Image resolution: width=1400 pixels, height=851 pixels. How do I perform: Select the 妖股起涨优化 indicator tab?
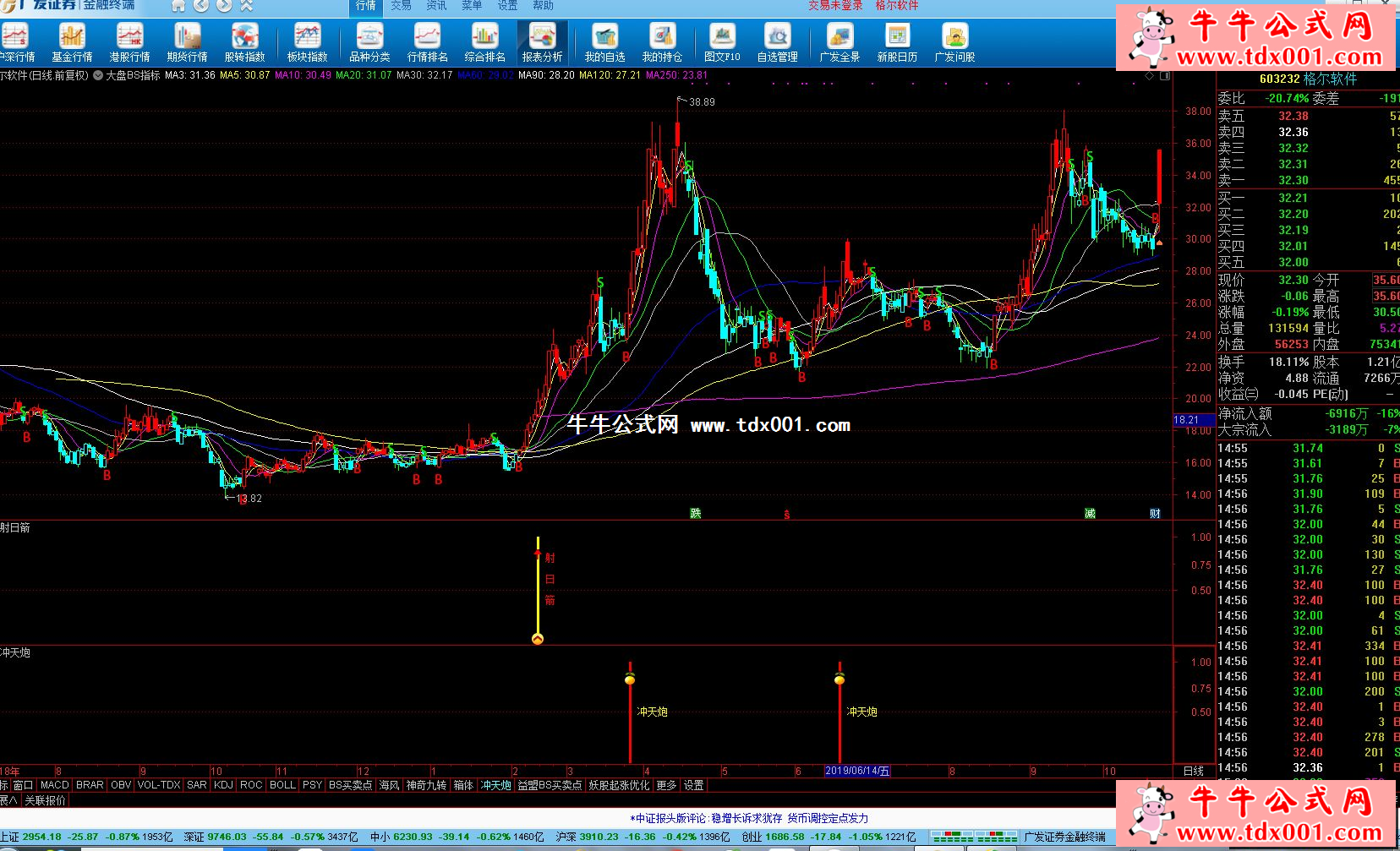coord(620,785)
